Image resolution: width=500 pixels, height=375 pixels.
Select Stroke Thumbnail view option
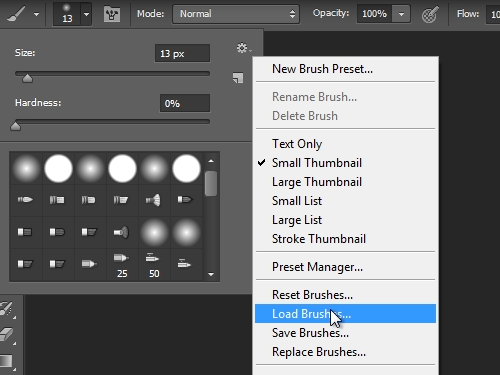346,239
